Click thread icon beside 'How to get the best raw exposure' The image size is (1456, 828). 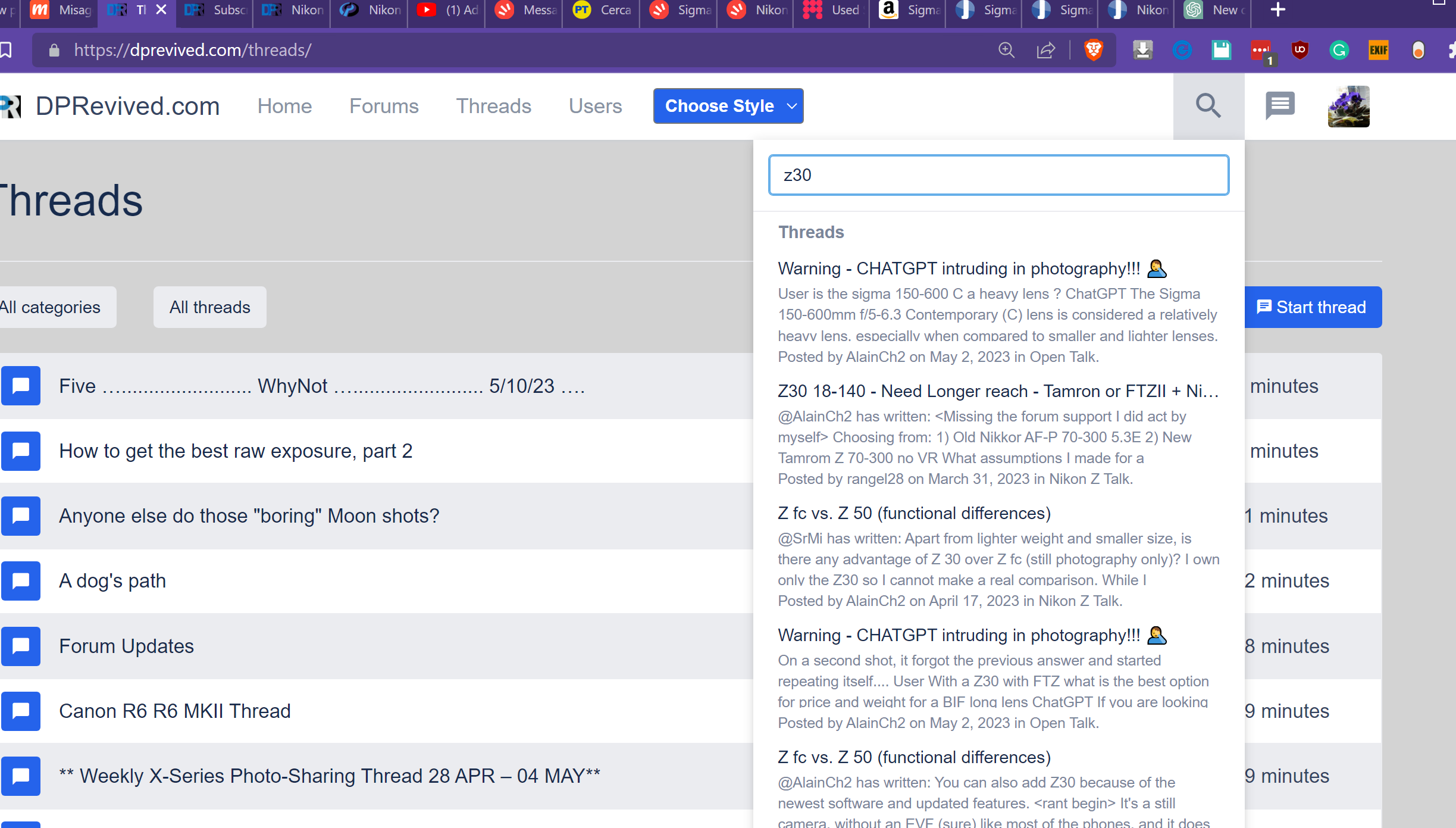21,451
